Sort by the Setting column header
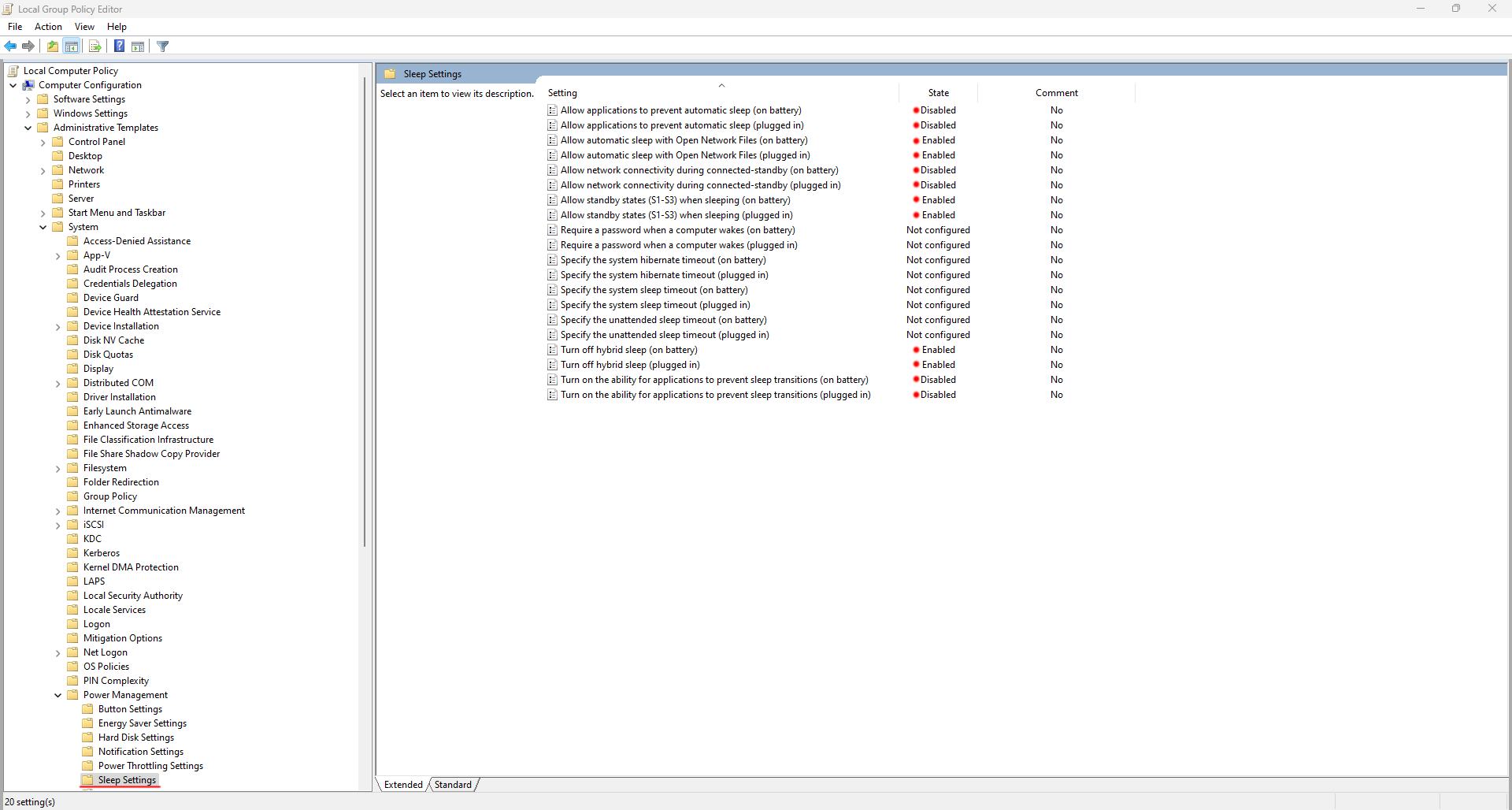Image resolution: width=1512 pixels, height=810 pixels. 721,93
